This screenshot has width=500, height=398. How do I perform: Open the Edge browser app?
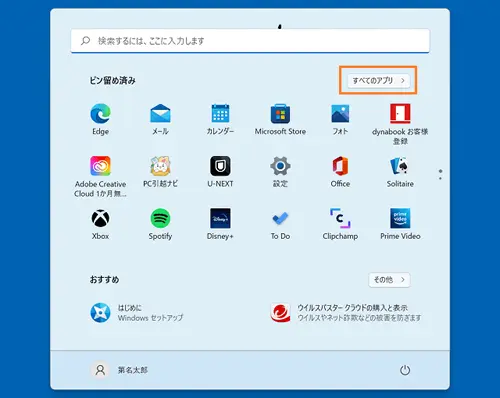[x=100, y=119]
